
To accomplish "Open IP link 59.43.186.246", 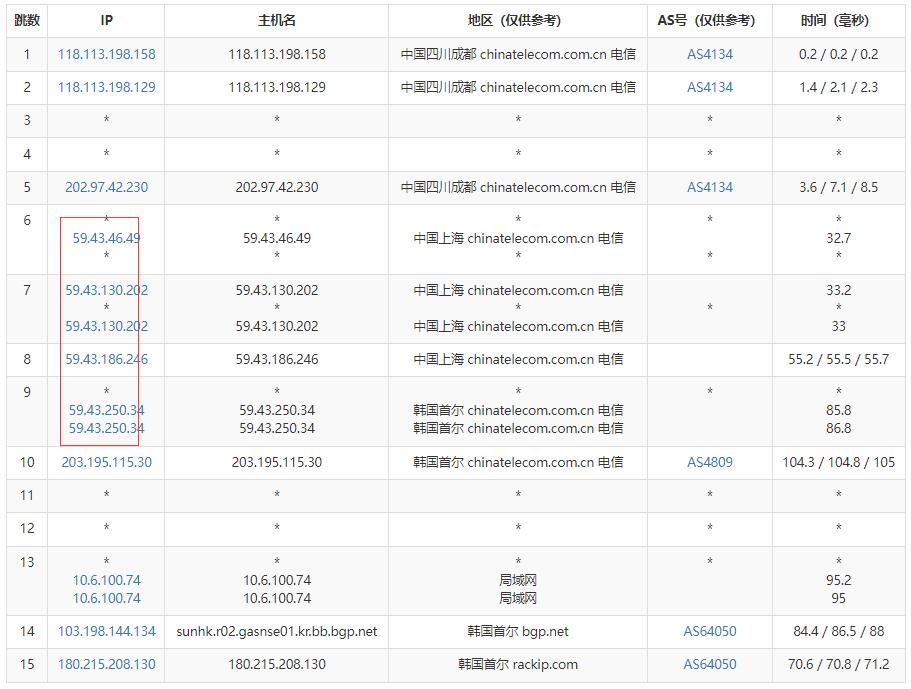I will click(x=106, y=359).
